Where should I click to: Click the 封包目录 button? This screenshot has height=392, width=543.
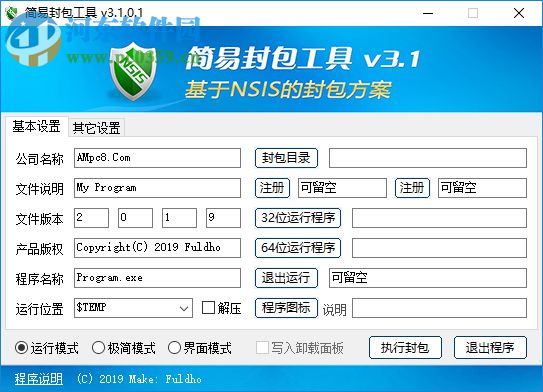pos(286,158)
